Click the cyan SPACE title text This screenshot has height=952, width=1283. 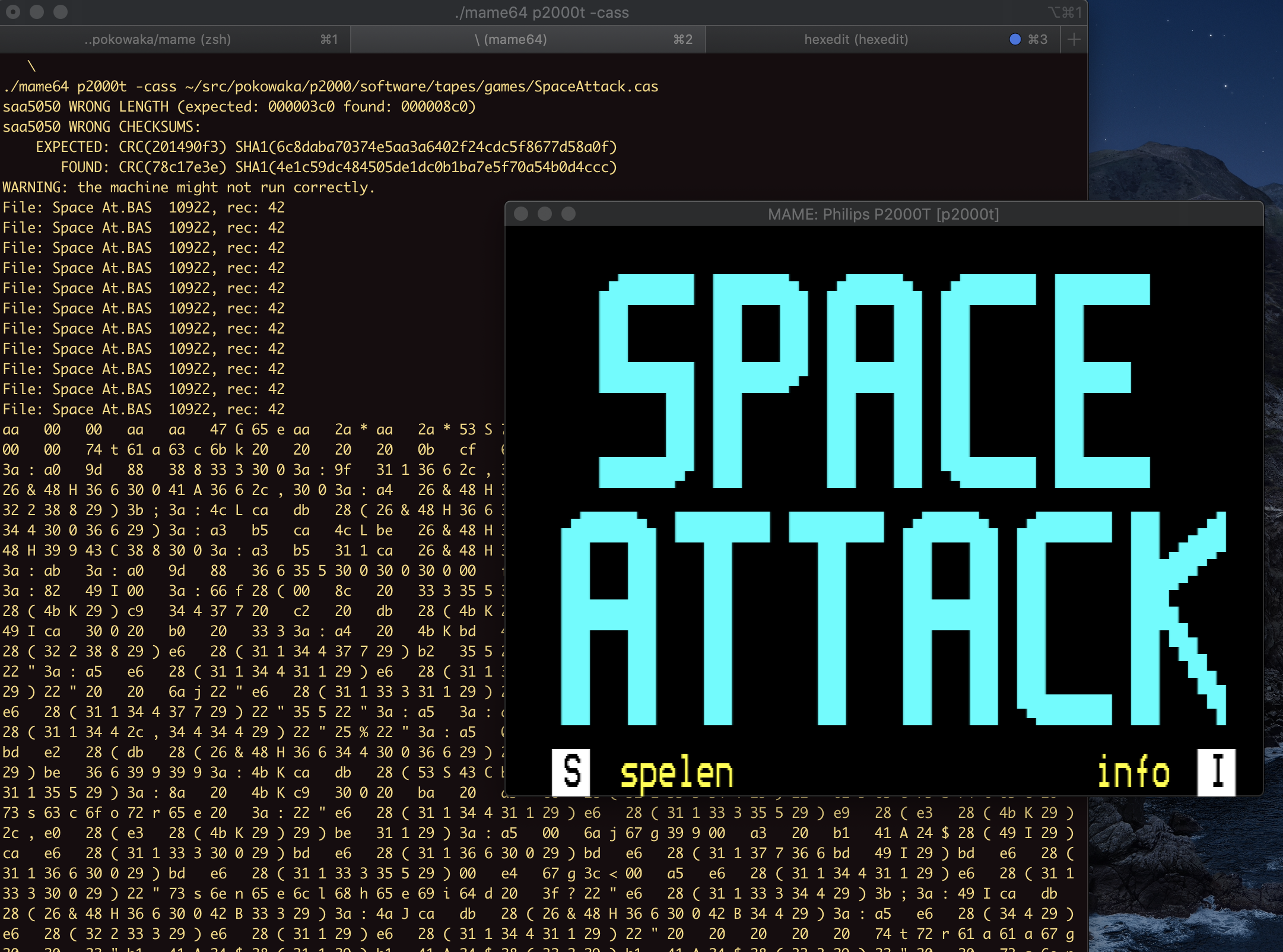[875, 380]
